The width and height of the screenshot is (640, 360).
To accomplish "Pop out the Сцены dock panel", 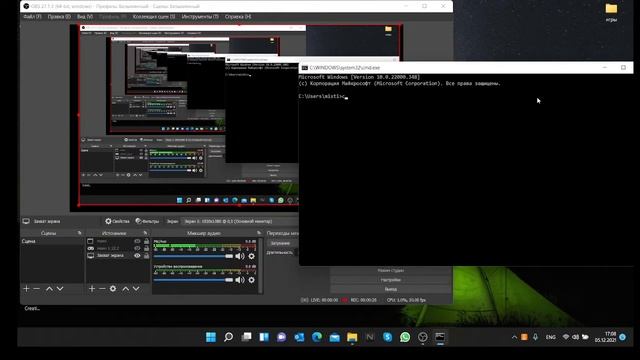I will click(80, 233).
